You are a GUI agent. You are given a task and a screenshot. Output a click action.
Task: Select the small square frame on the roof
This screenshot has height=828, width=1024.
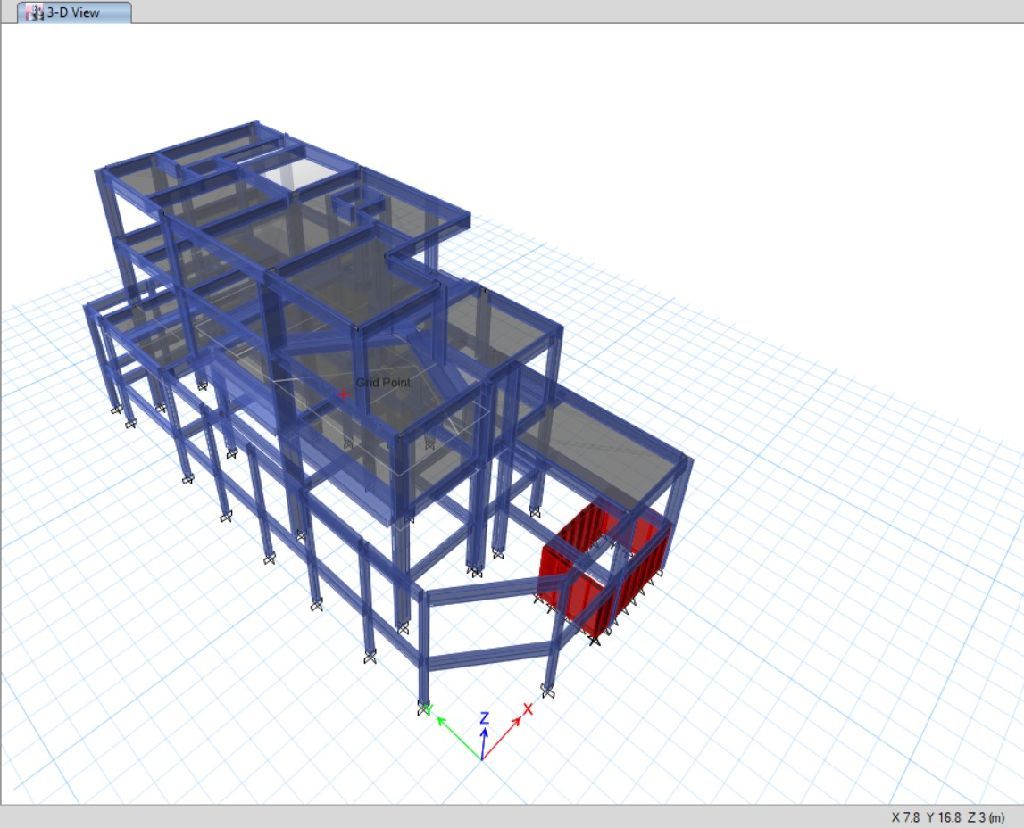coord(358,205)
